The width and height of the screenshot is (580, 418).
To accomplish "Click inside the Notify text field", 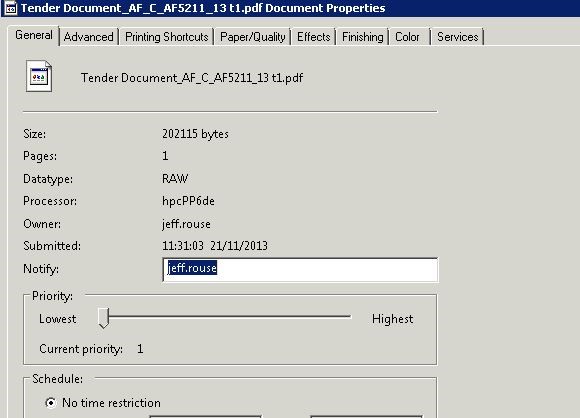I will pos(300,270).
